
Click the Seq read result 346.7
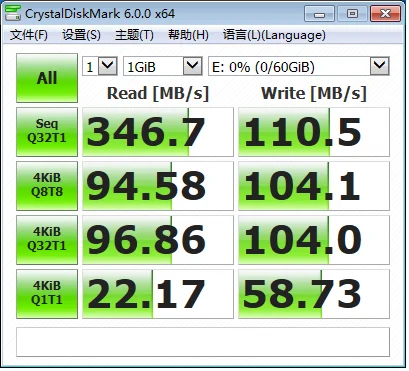(158, 132)
